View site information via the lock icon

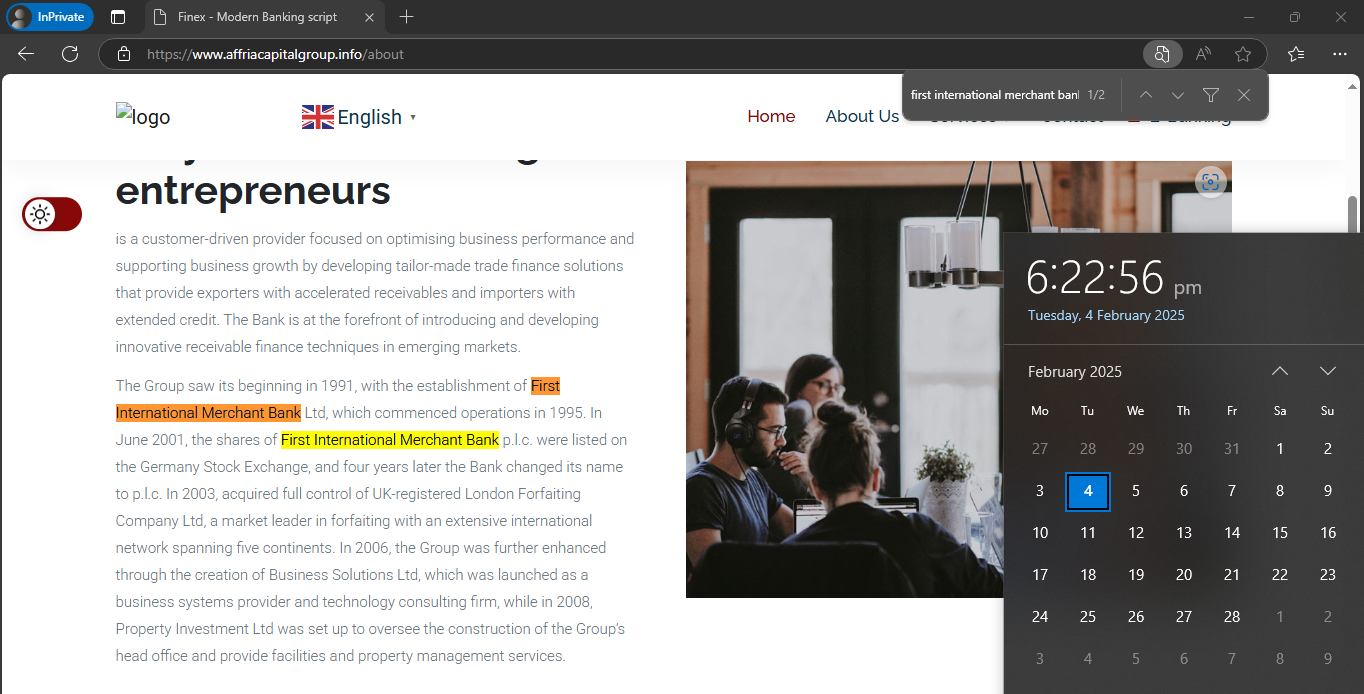click(124, 54)
